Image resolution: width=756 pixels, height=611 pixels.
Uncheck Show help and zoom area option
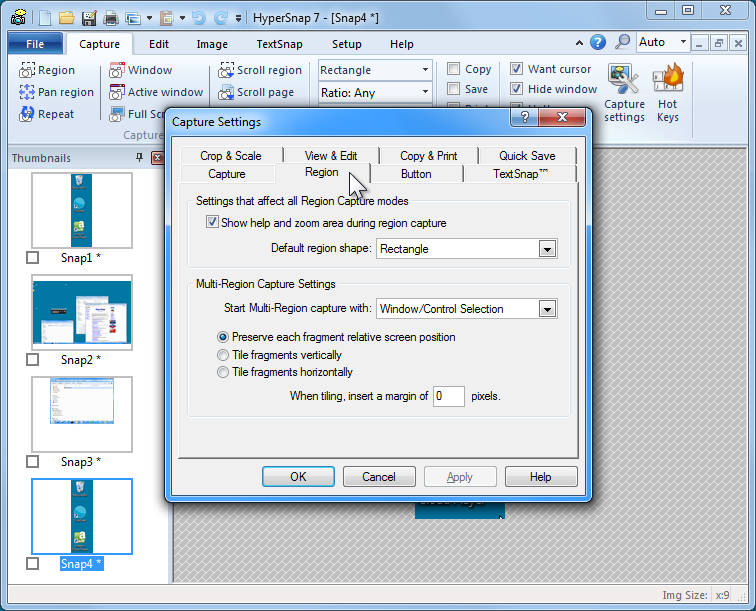pyautogui.click(x=212, y=223)
